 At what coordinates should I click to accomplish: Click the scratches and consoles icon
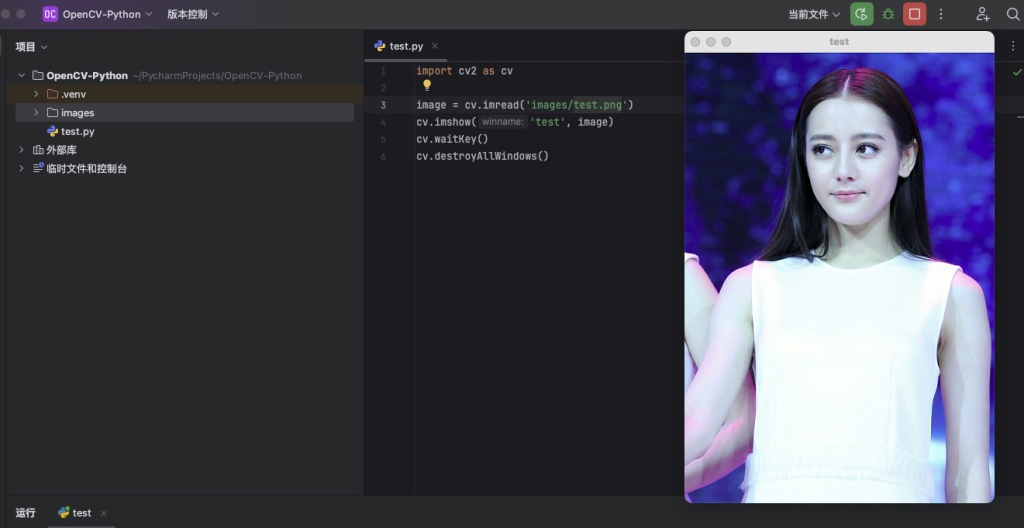38,168
